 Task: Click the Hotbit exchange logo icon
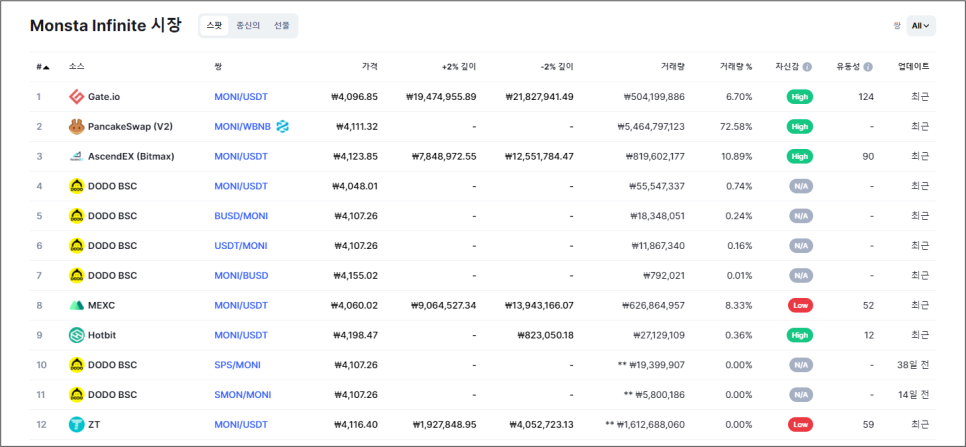76,335
